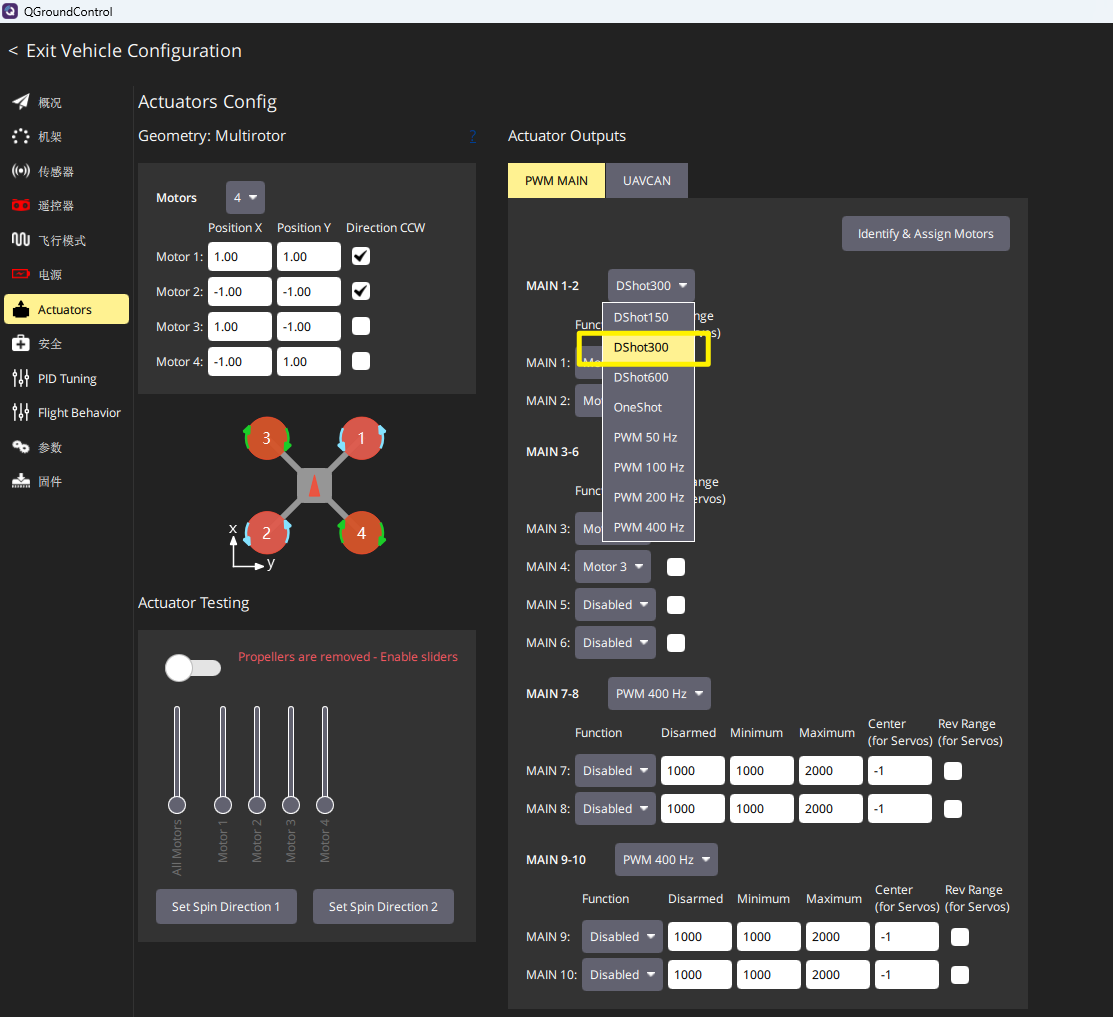The image size is (1113, 1017).
Task: Open the PID Tuning sliders icon
Action: pos(21,378)
